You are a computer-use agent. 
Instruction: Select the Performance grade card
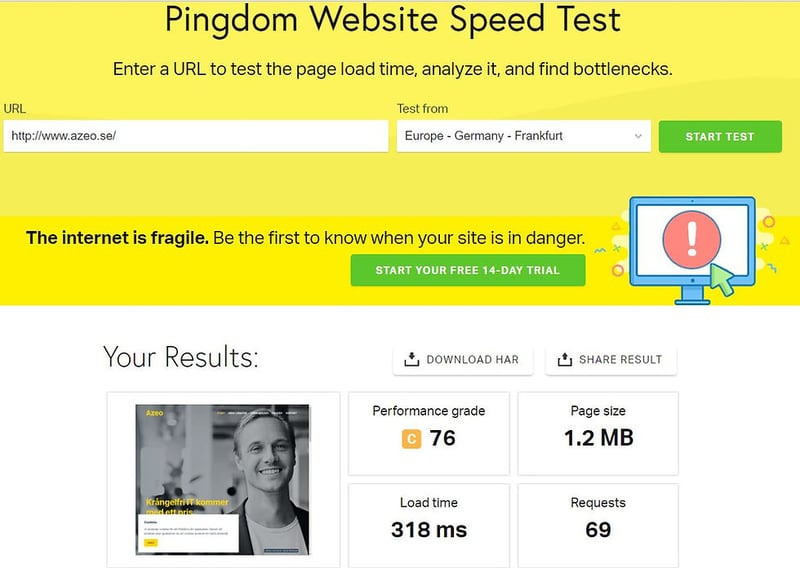[x=429, y=433]
